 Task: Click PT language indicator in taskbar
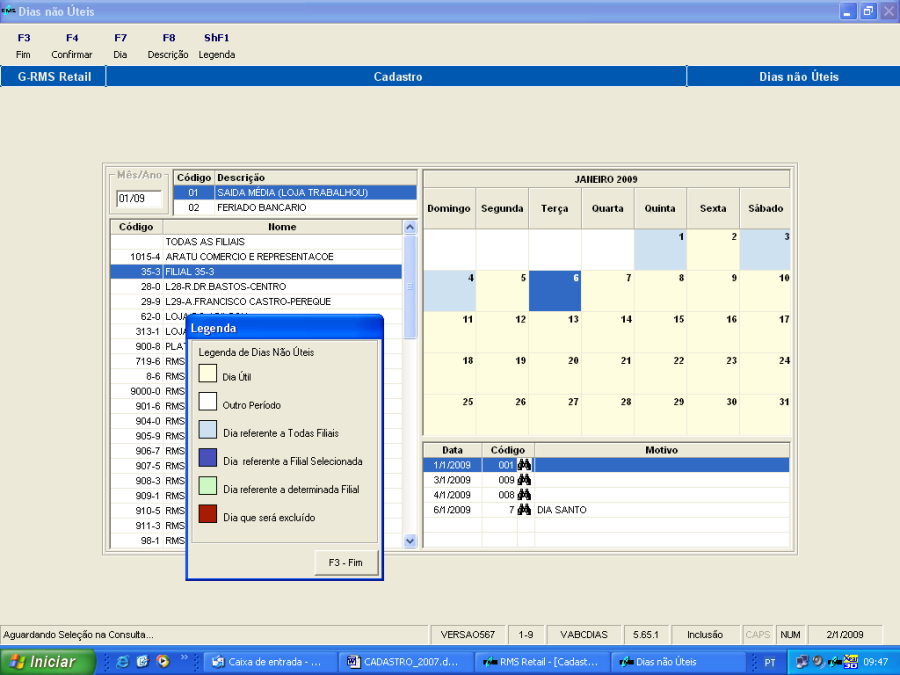click(770, 662)
